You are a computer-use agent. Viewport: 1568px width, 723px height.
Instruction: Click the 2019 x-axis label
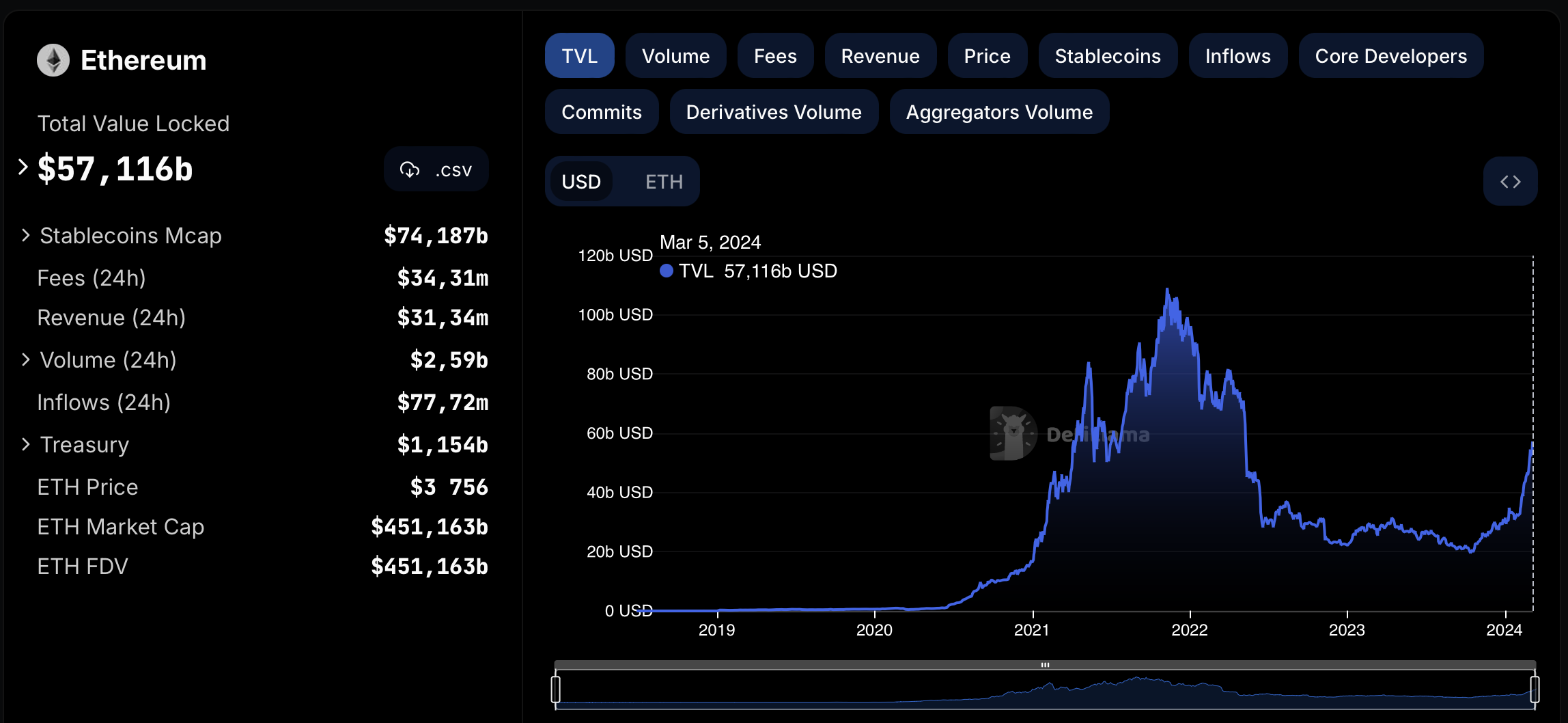716,630
